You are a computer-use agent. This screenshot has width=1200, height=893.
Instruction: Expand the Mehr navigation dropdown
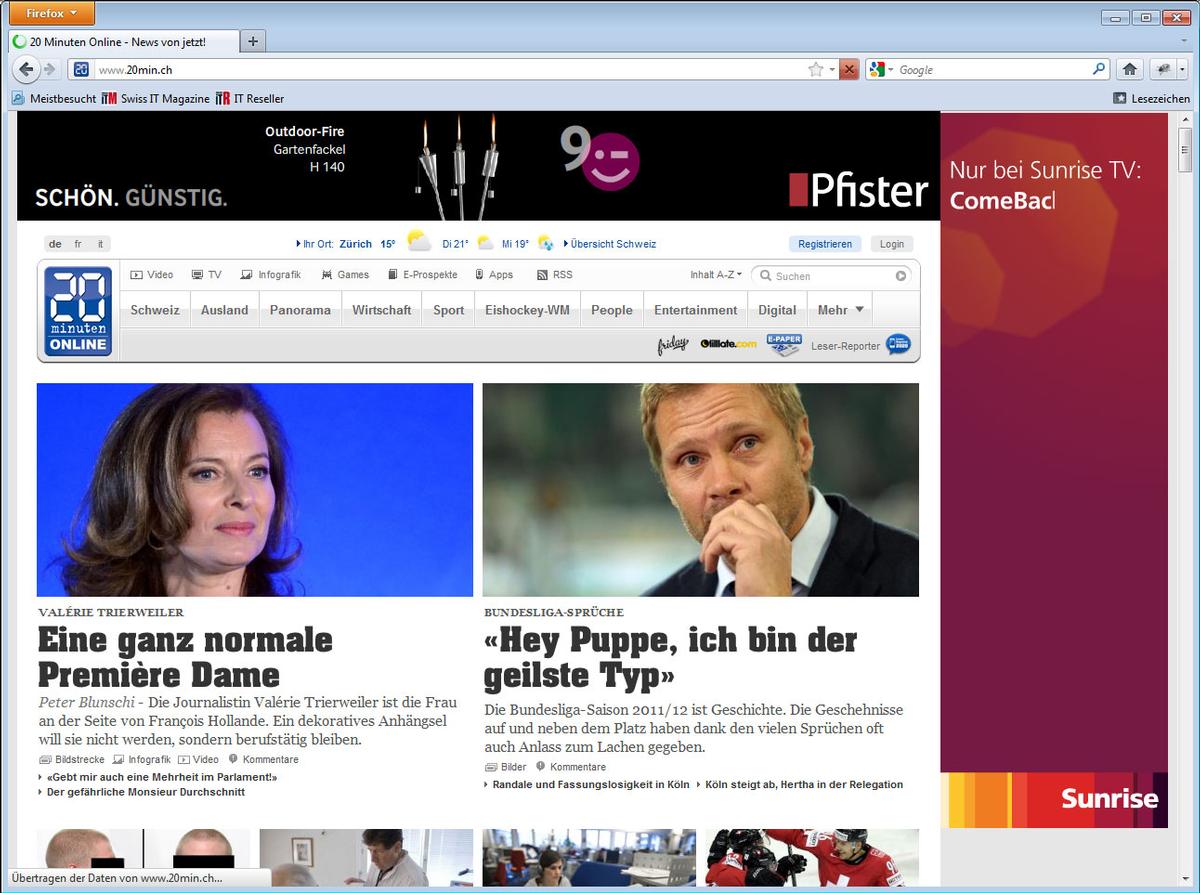840,310
